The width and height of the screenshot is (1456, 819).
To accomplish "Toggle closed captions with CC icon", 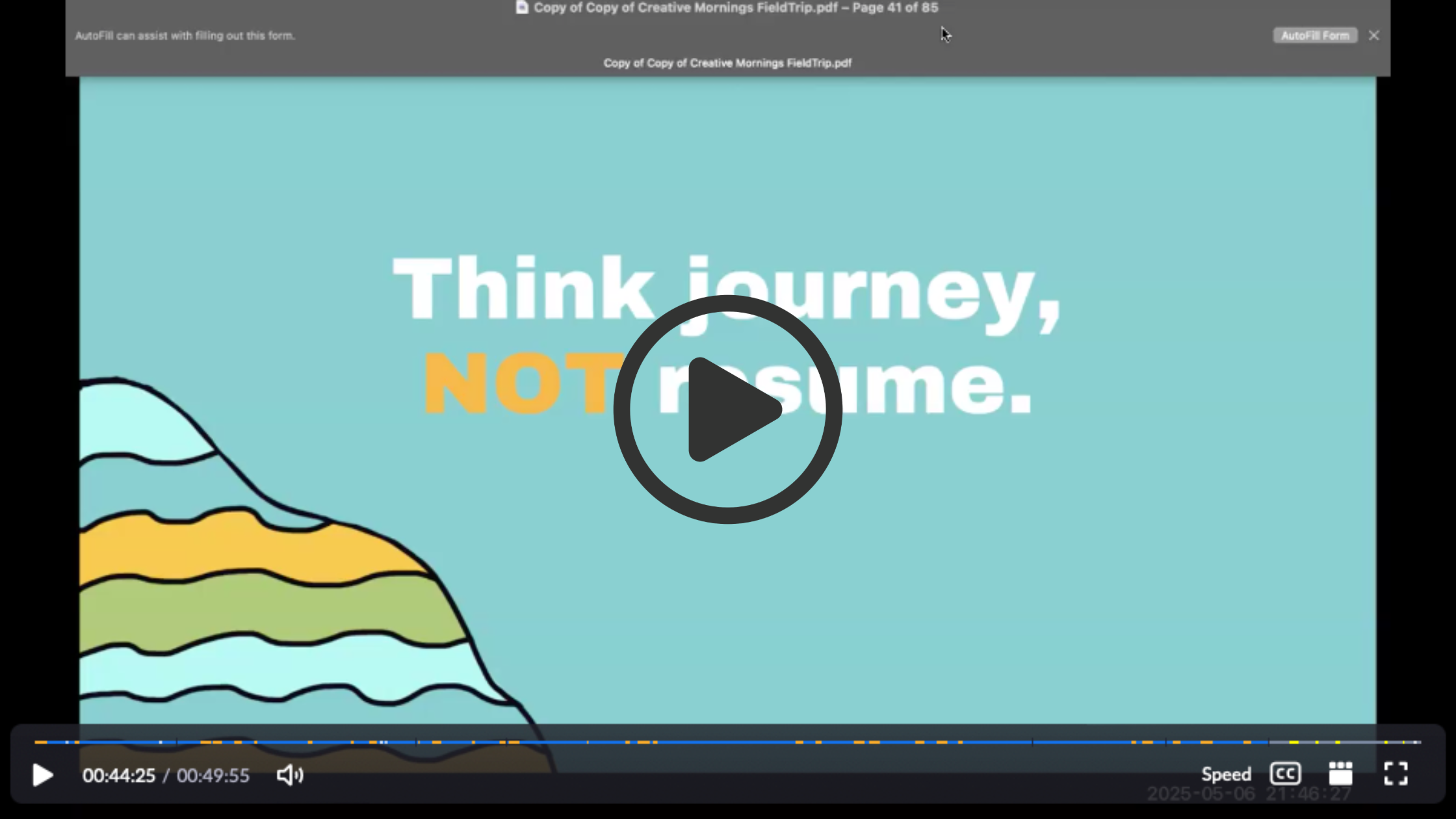I will click(x=1285, y=773).
